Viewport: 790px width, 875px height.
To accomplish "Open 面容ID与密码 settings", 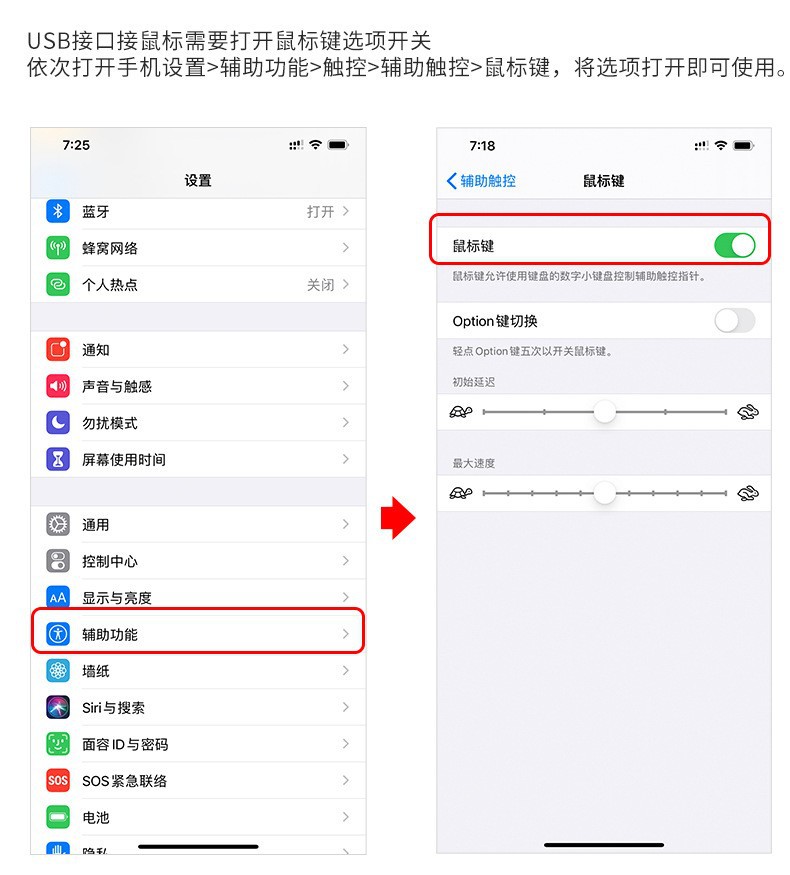I will click(198, 744).
